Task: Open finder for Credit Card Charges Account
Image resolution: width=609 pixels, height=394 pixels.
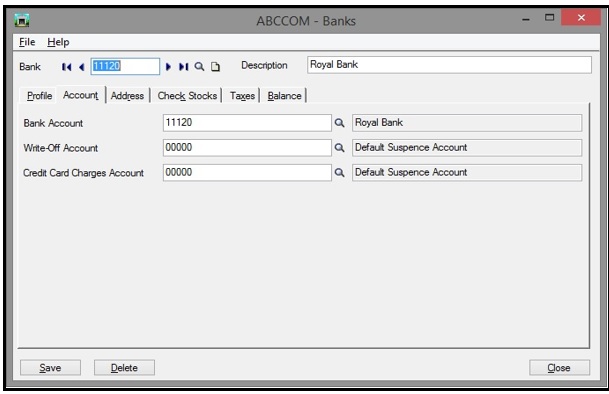Action: (339, 173)
